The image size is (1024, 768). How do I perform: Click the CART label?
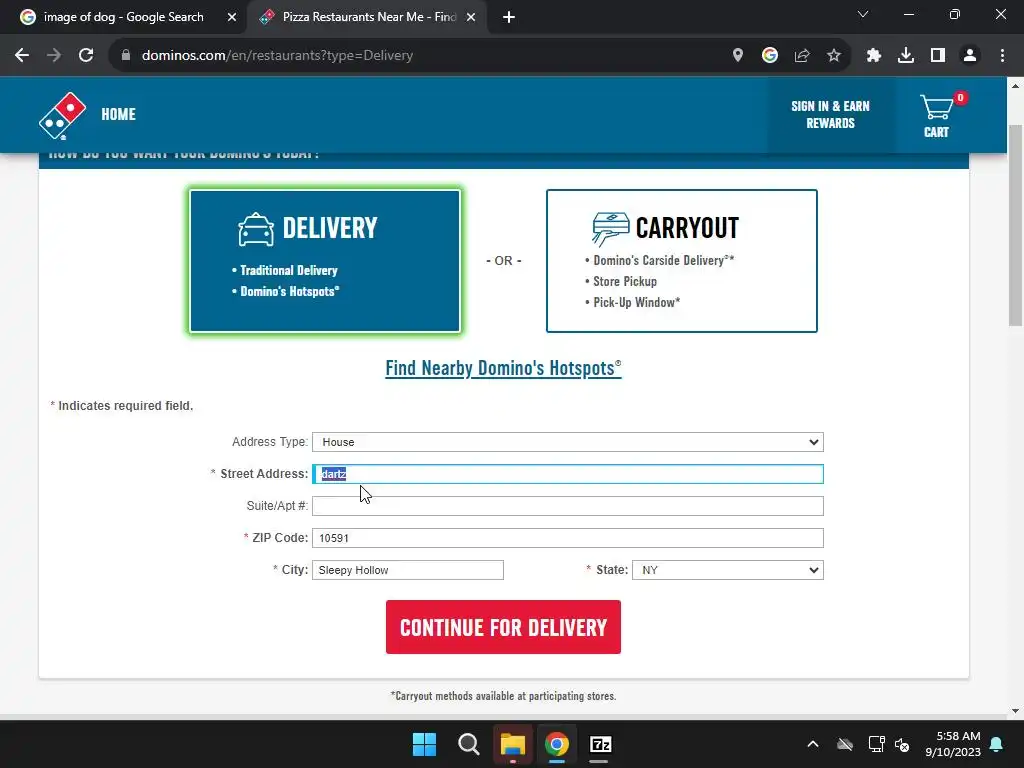pos(936,132)
